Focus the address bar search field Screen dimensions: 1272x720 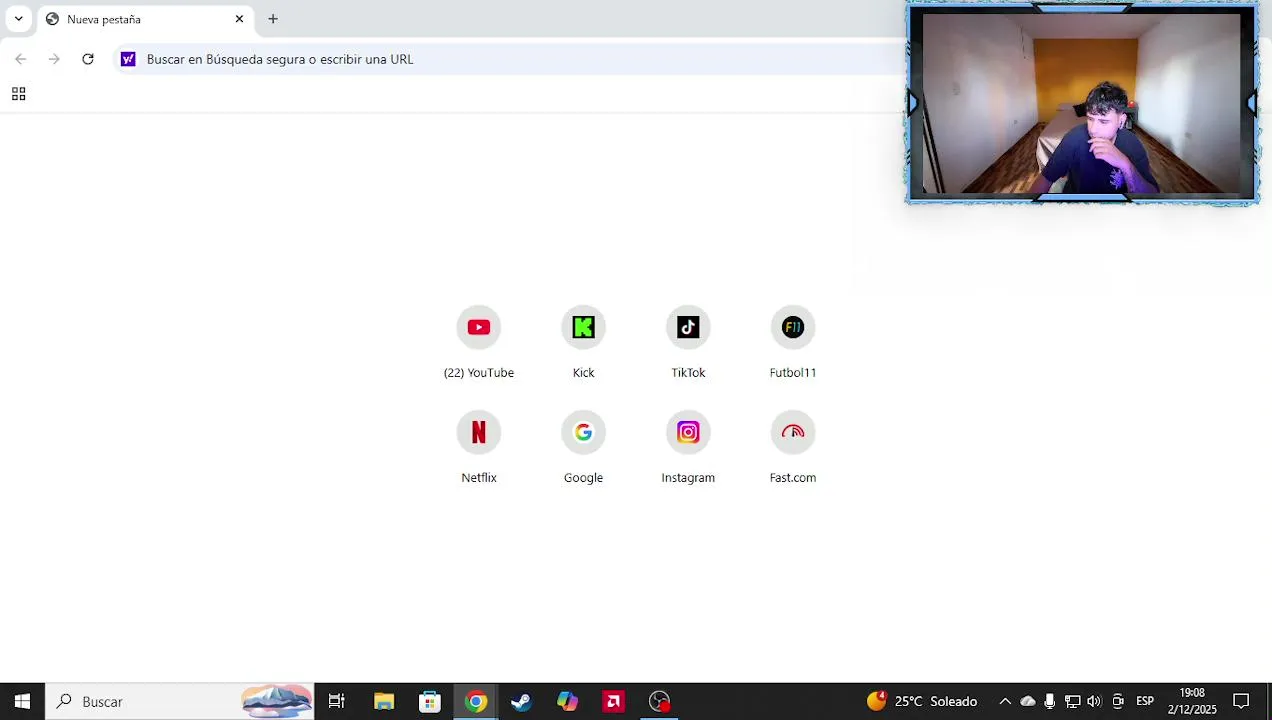point(510,59)
